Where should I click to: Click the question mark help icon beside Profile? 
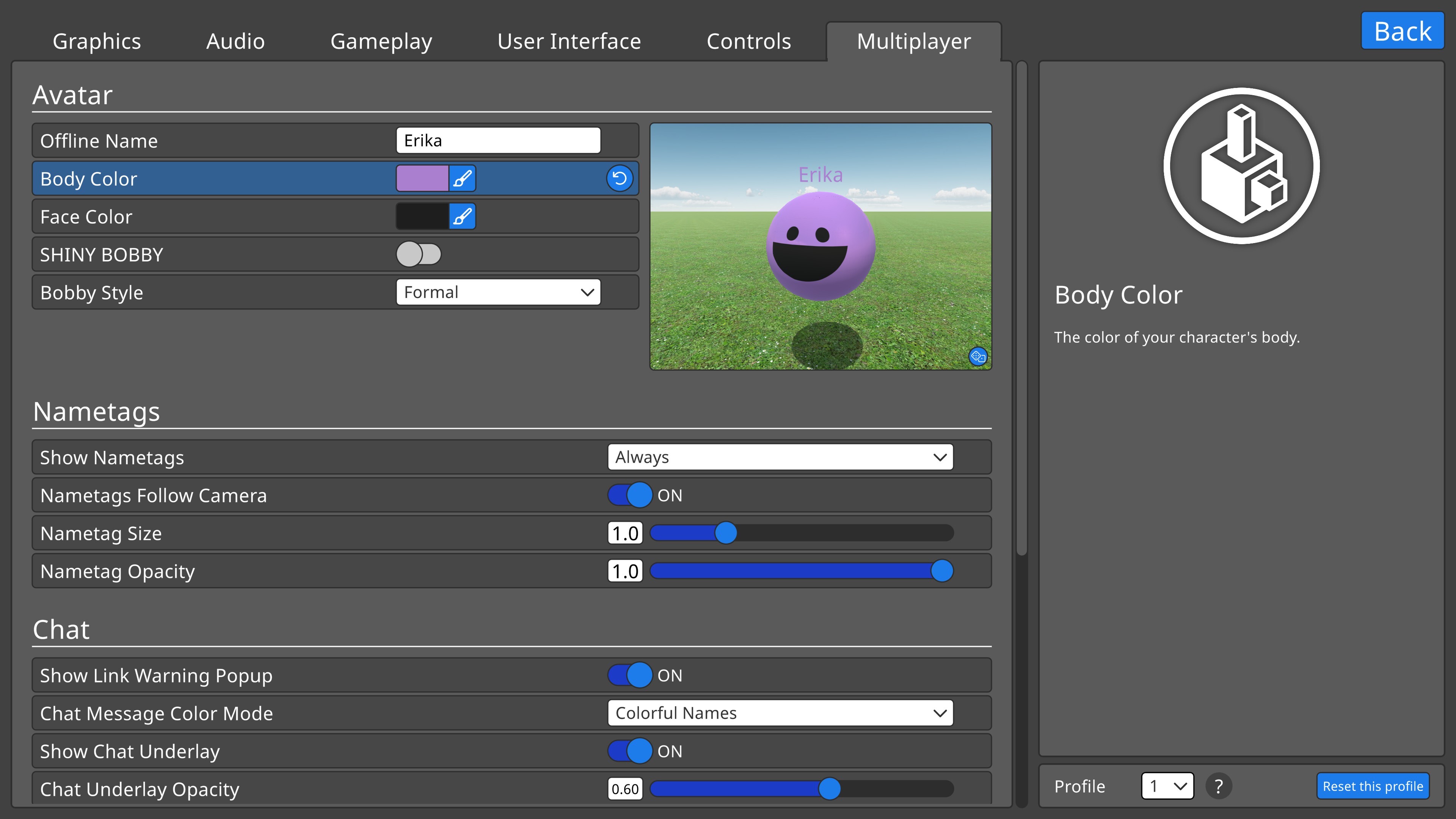click(x=1220, y=786)
